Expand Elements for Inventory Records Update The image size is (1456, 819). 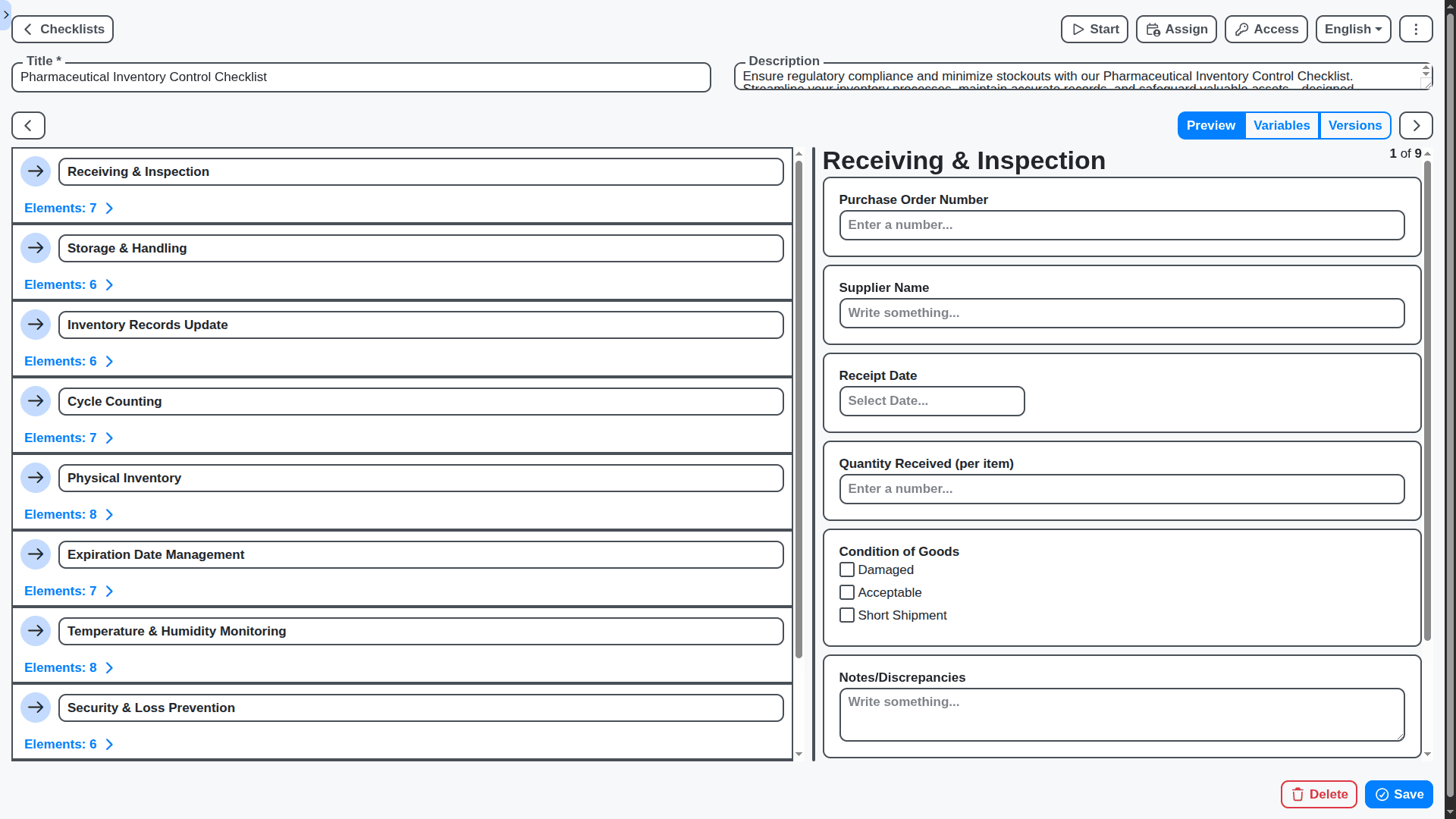pos(68,361)
